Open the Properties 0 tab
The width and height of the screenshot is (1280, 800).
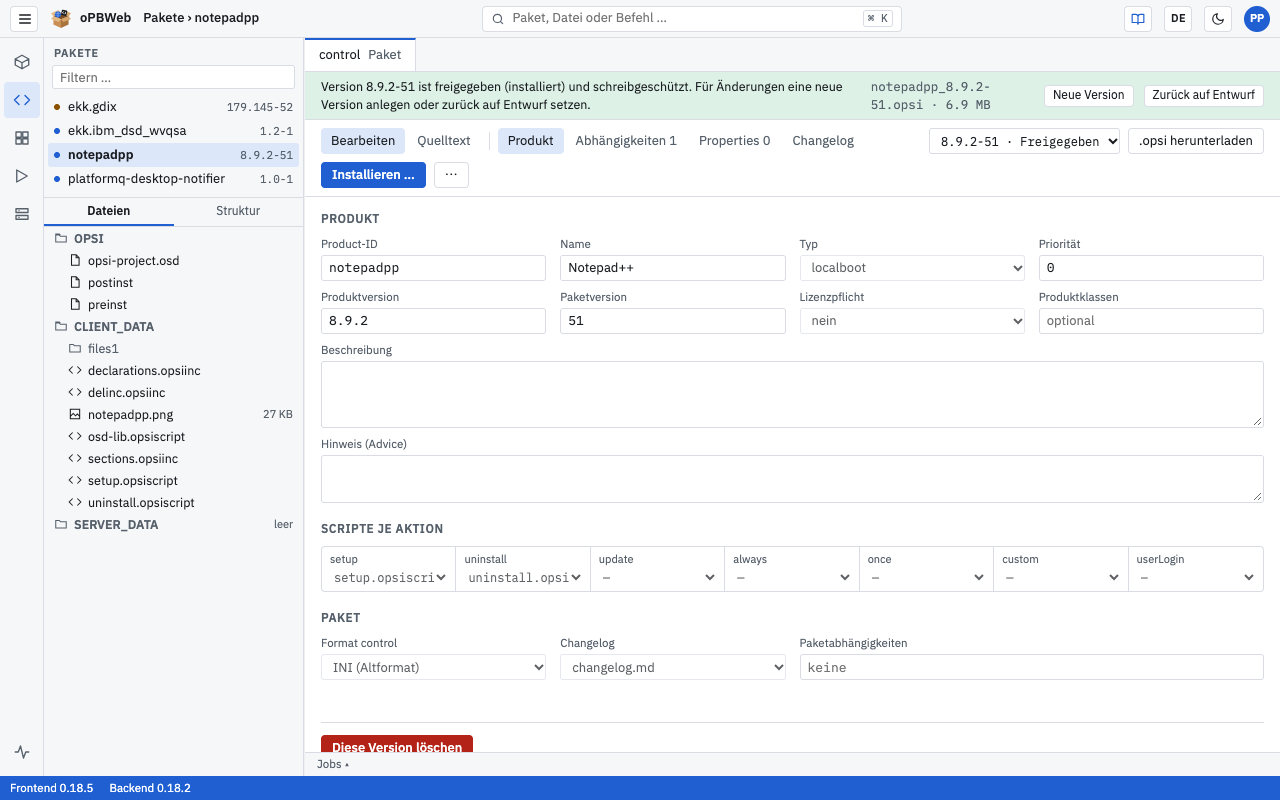[734, 141]
